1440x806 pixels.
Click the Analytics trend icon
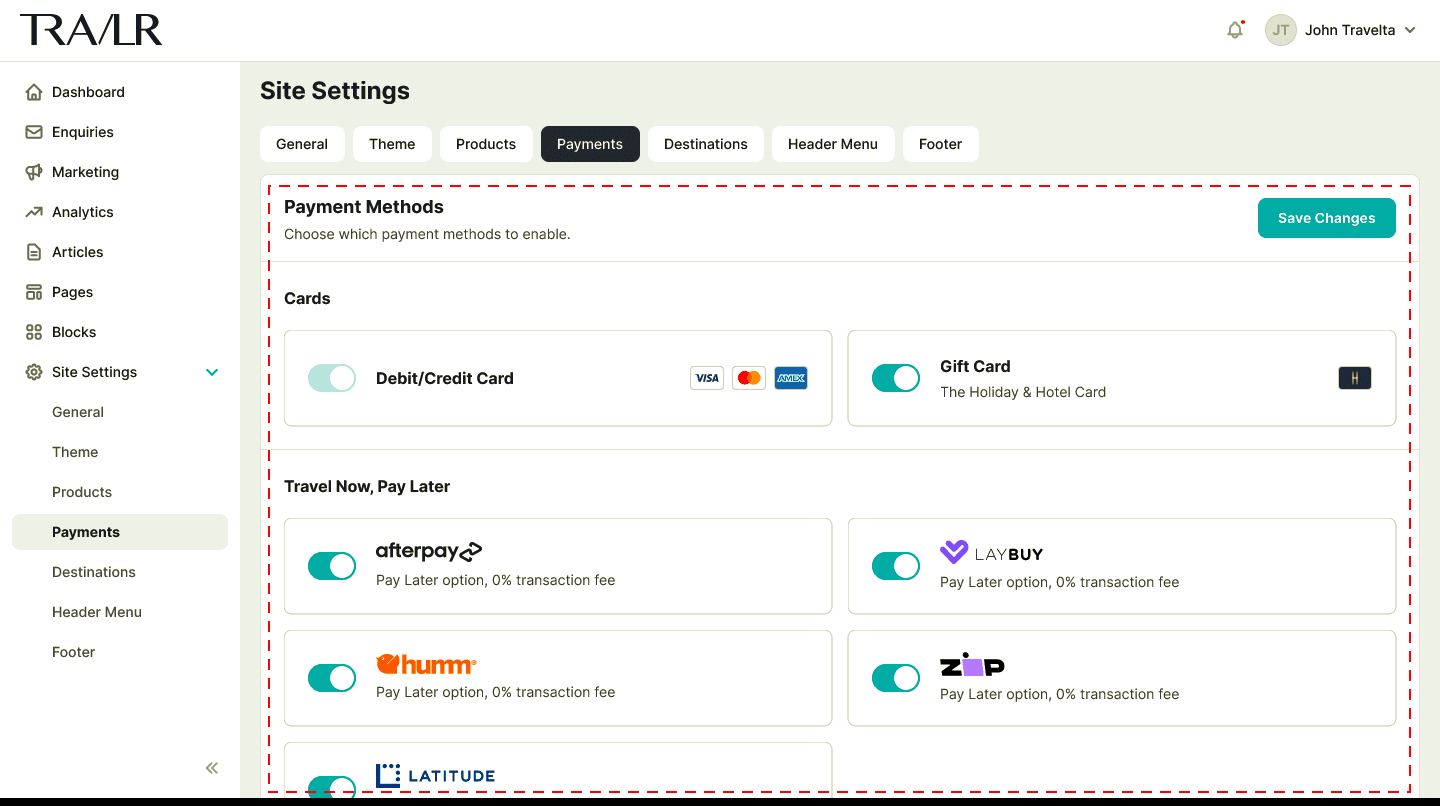34,212
